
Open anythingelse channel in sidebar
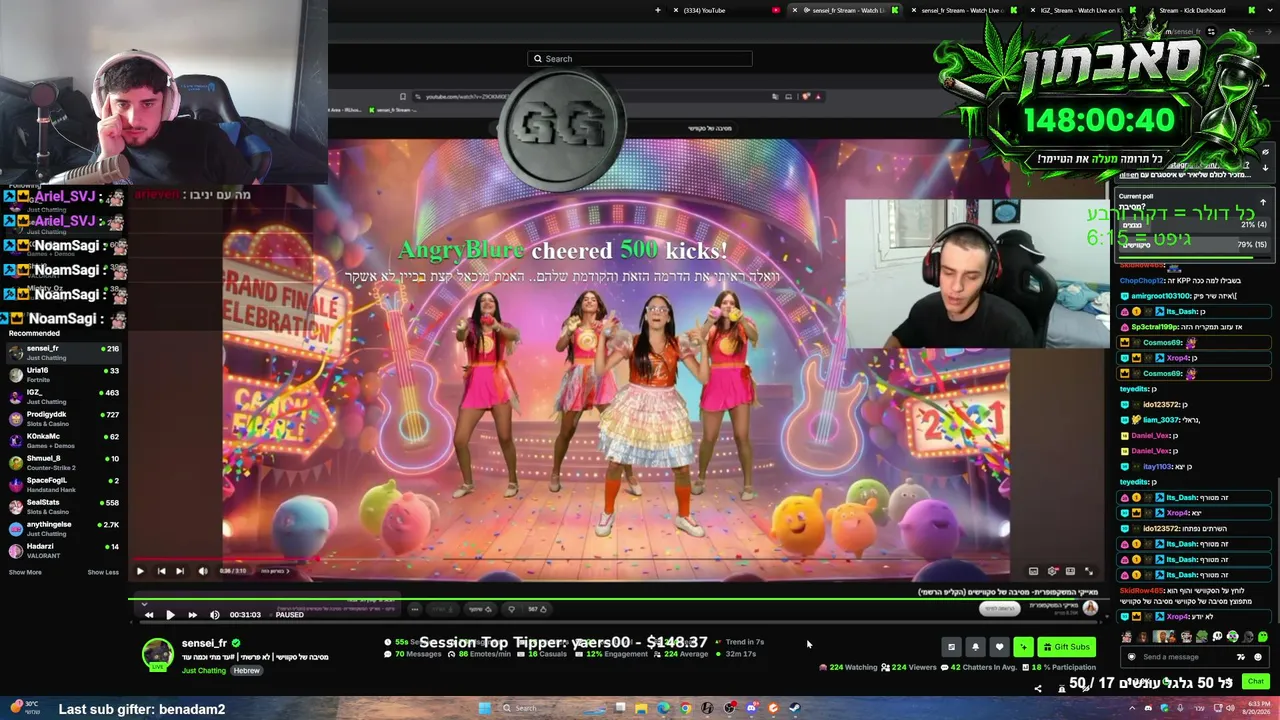pyautogui.click(x=64, y=528)
